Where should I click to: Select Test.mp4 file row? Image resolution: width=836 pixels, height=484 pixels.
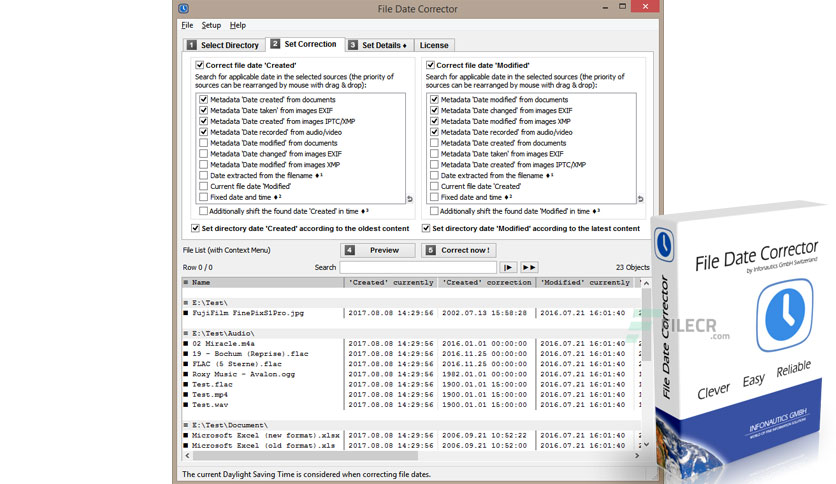[x=411, y=394]
